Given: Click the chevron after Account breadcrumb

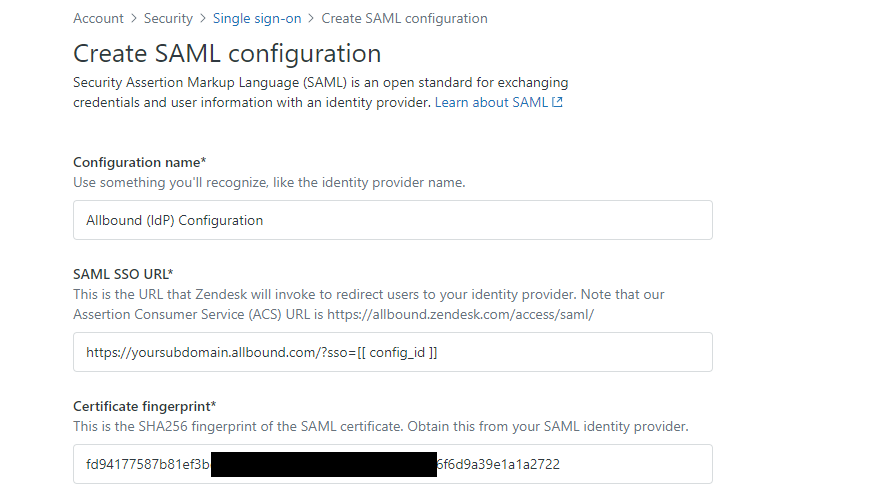Looking at the screenshot, I should click(134, 18).
